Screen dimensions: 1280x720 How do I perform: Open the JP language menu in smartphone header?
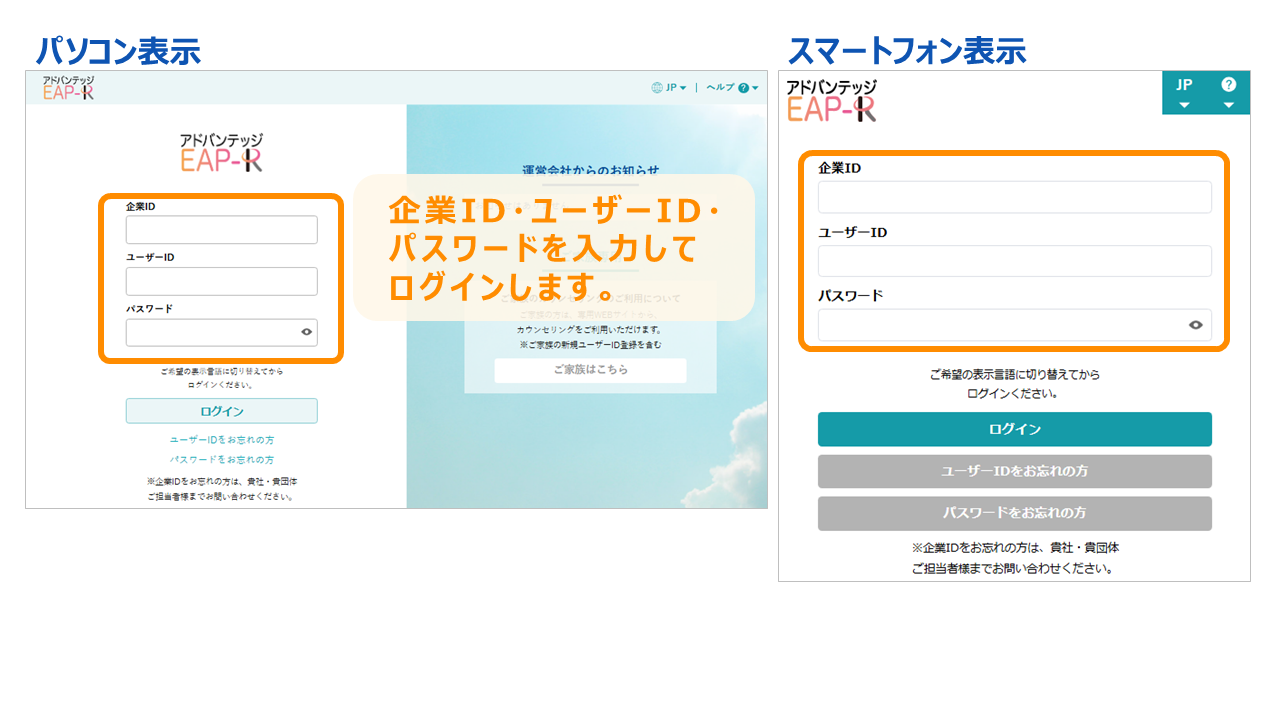[x=1184, y=93]
